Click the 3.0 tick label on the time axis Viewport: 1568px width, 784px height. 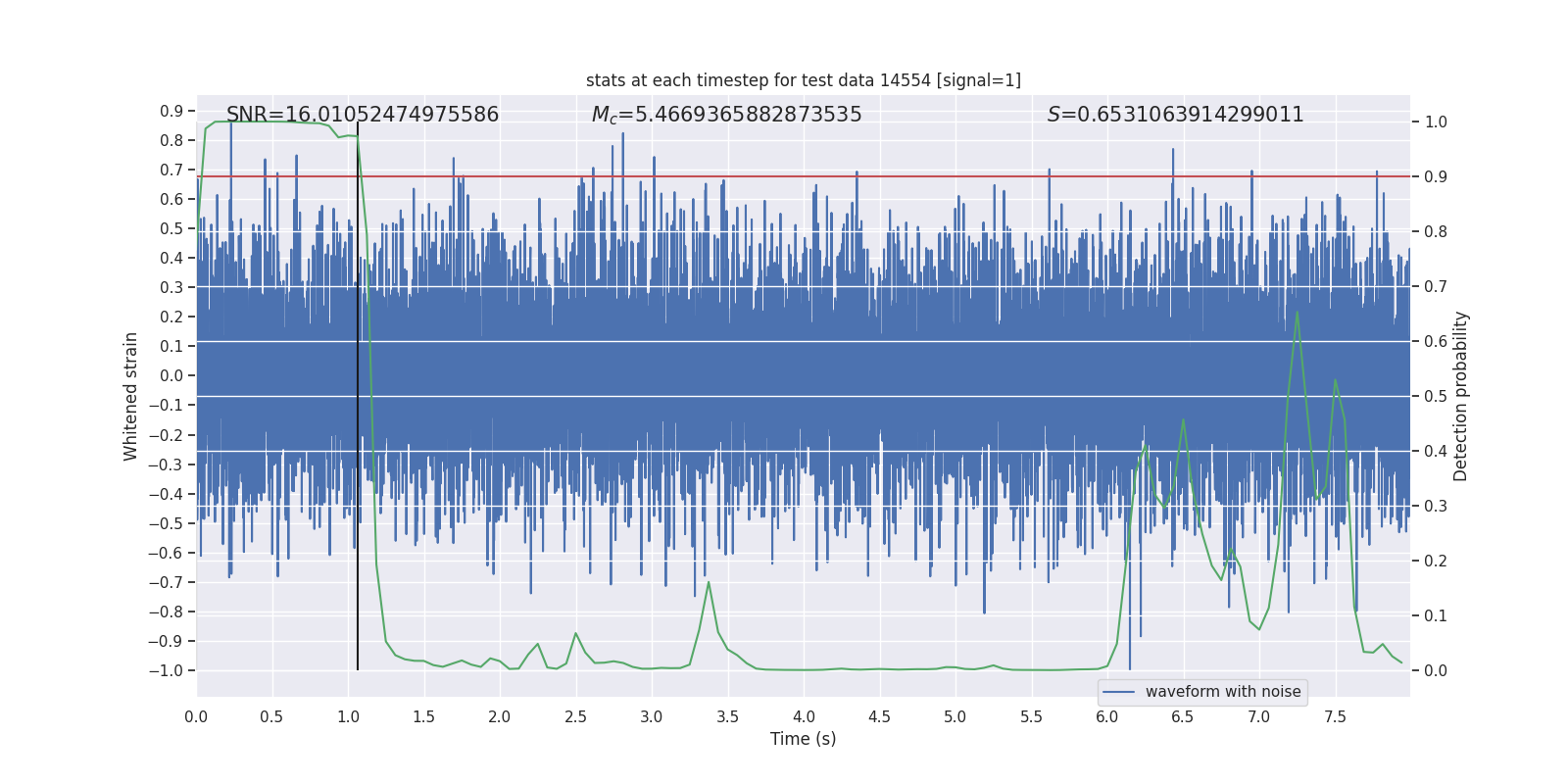click(x=652, y=716)
